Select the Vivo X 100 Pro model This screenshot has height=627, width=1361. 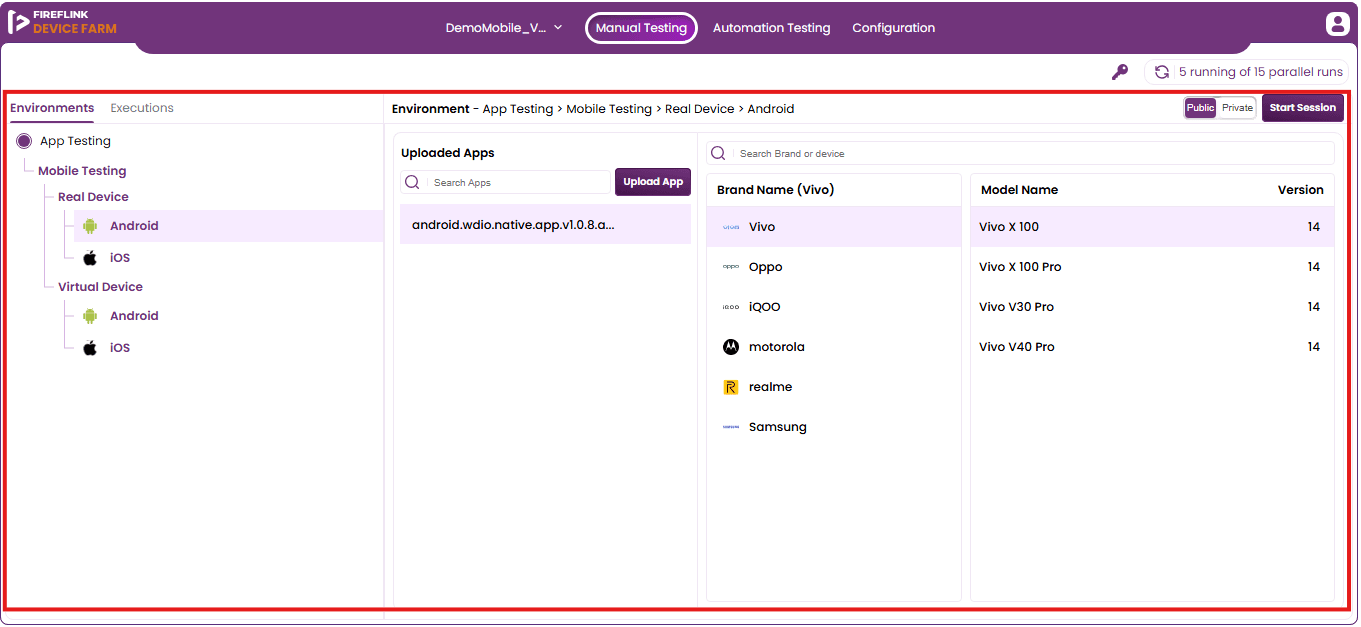[1152, 267]
